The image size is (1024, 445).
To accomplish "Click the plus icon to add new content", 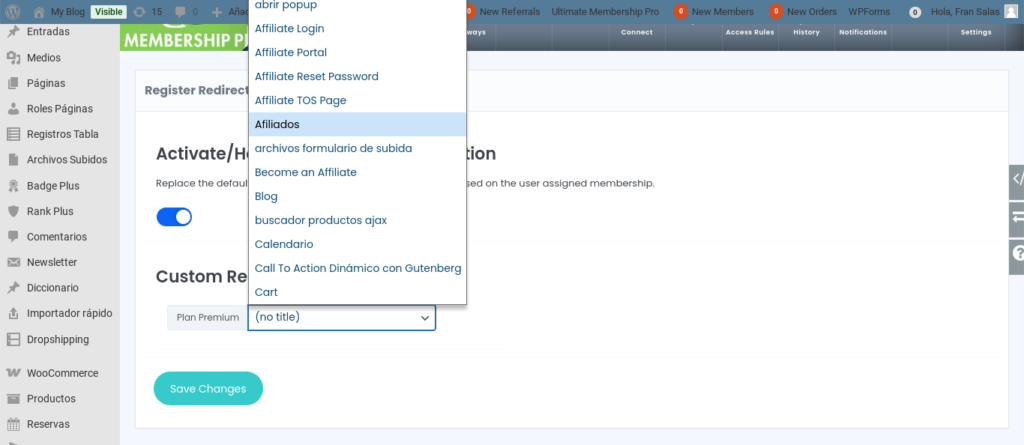I will coord(217,12).
